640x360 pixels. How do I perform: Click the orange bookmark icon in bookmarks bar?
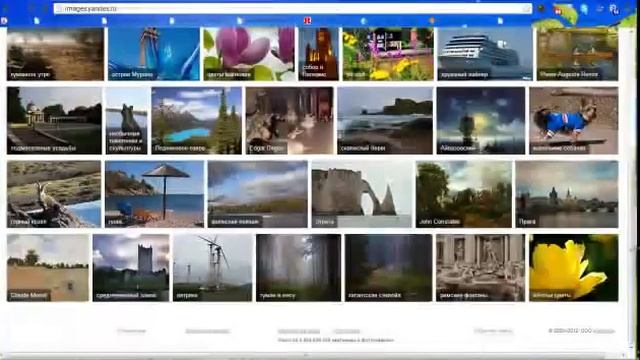tap(431, 20)
